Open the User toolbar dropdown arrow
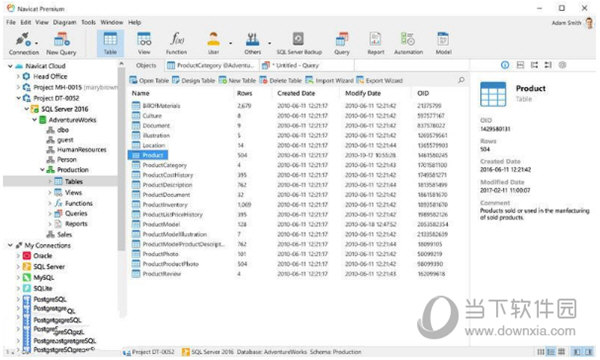Viewport: 600px width, 360px height. click(230, 43)
